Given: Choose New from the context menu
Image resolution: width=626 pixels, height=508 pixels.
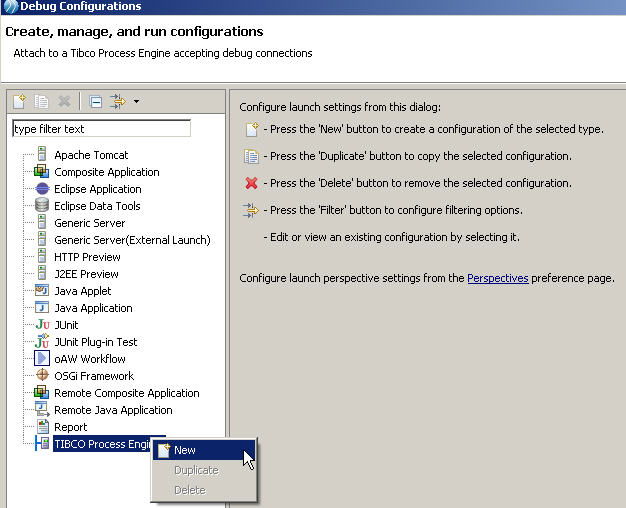Looking at the screenshot, I should point(204,450).
